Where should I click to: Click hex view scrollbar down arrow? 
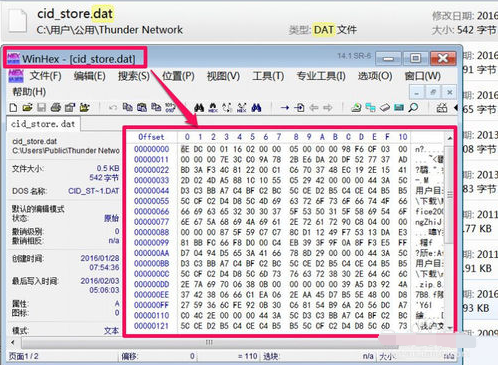pyautogui.click(x=450, y=328)
